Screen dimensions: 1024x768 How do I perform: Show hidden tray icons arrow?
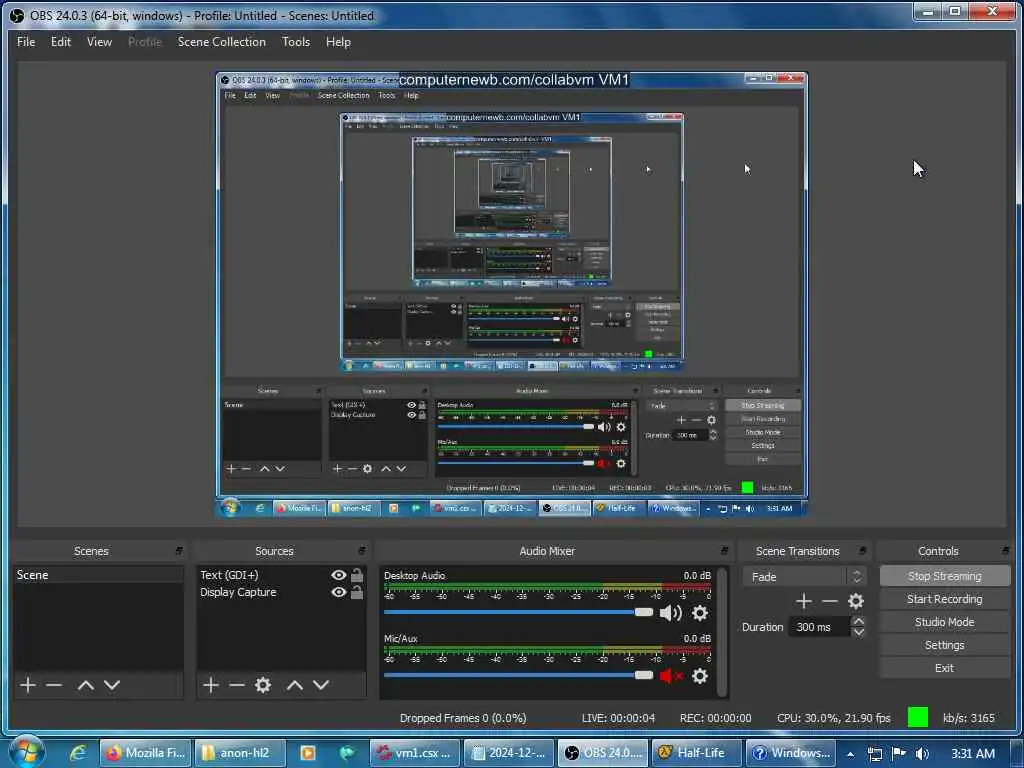point(850,754)
